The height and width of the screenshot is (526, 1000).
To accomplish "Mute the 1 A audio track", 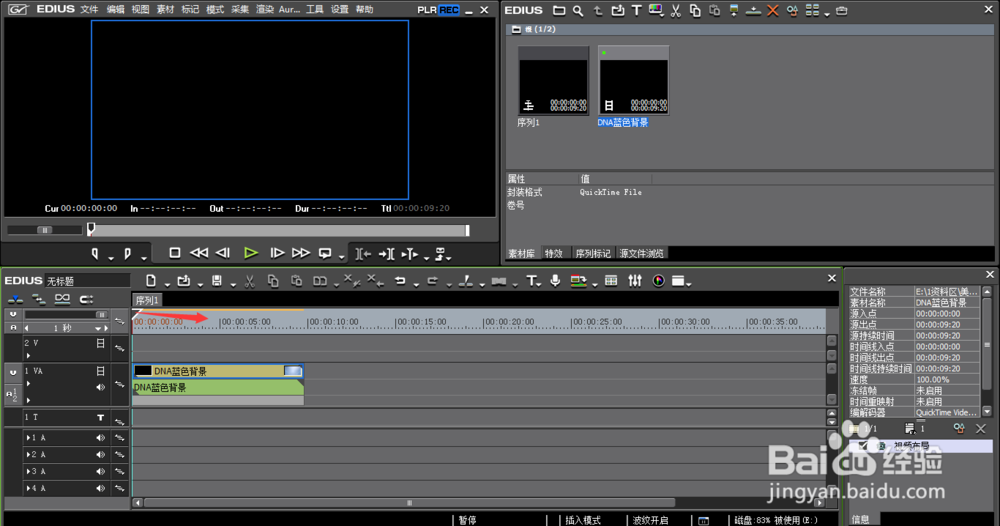I will pos(100,437).
